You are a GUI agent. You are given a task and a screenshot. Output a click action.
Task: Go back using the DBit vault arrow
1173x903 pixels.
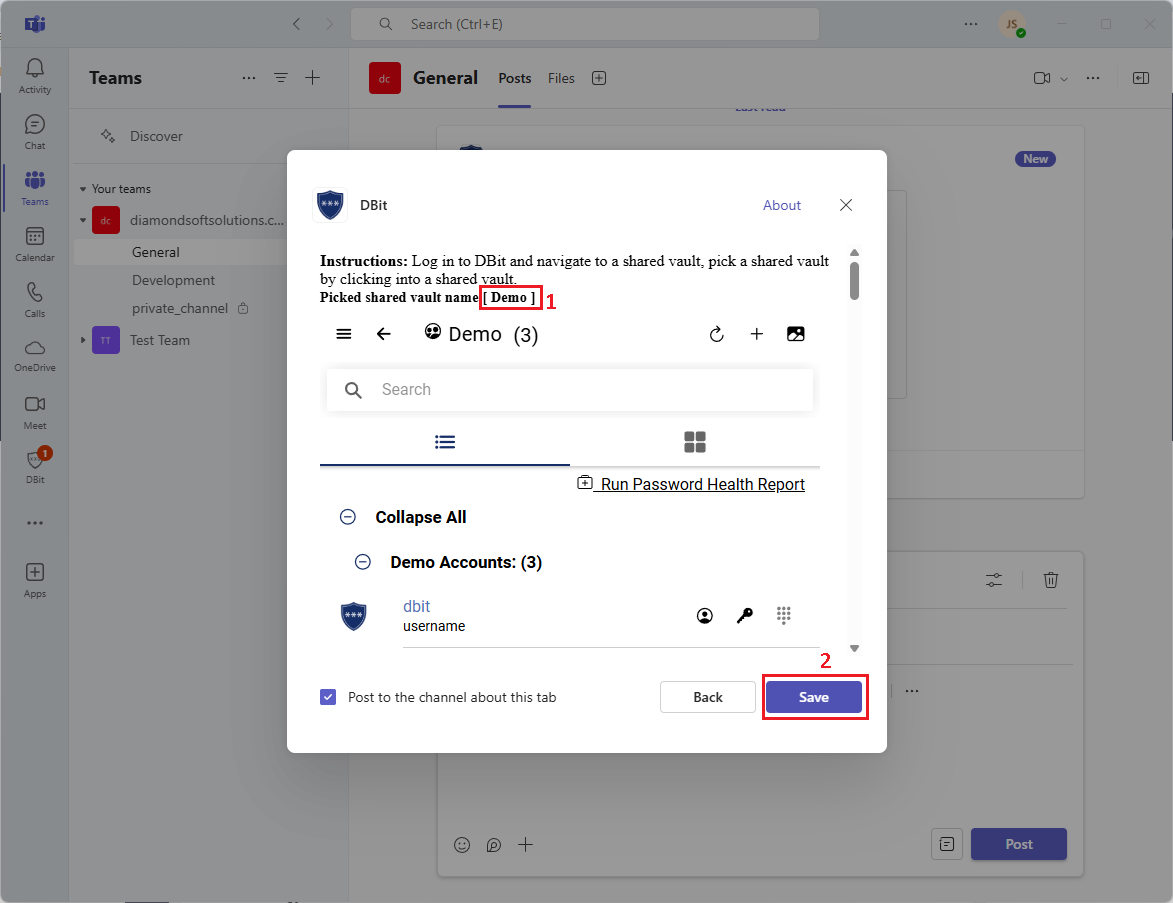(384, 334)
